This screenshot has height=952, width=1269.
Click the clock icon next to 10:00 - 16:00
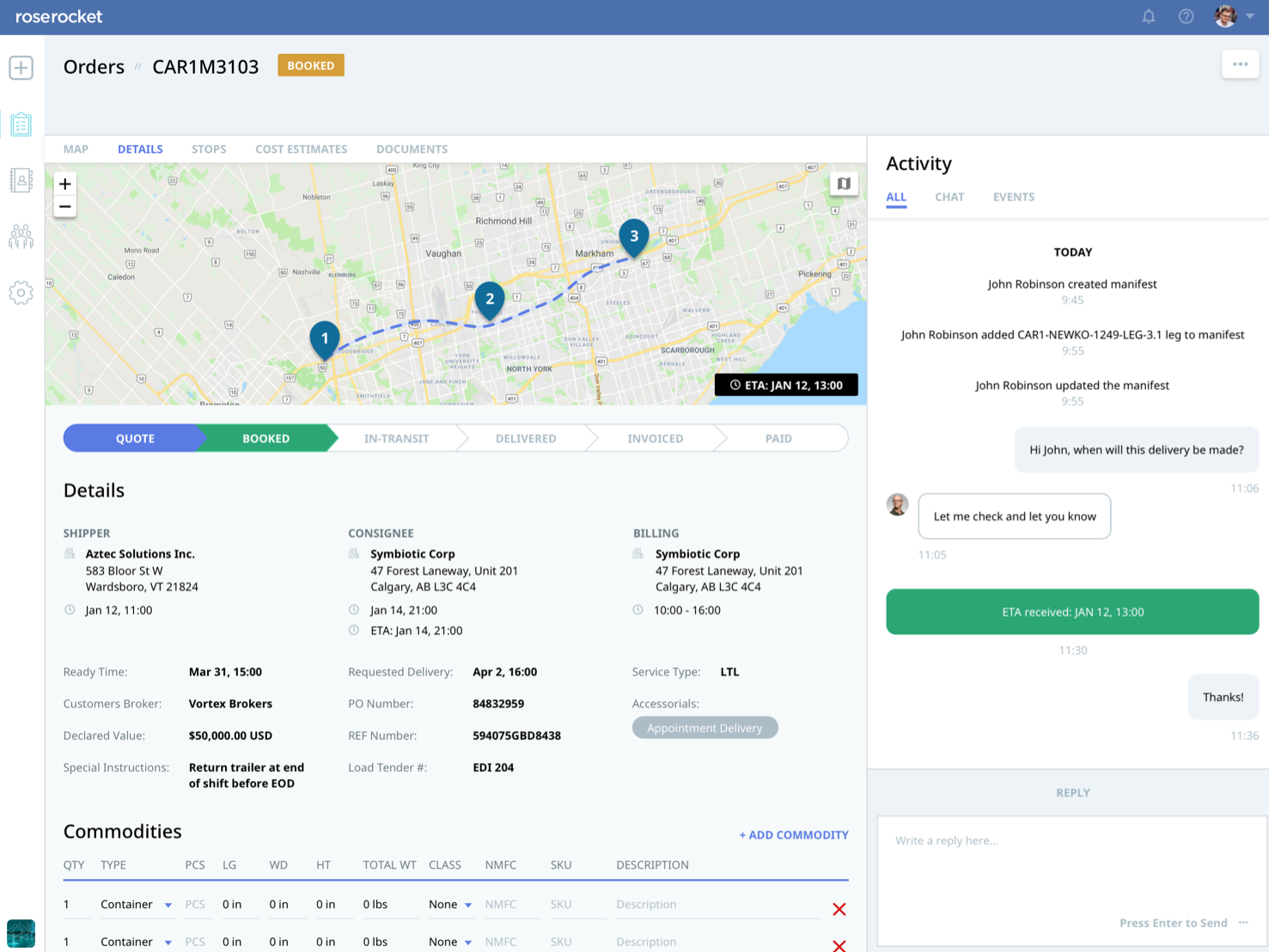[638, 610]
